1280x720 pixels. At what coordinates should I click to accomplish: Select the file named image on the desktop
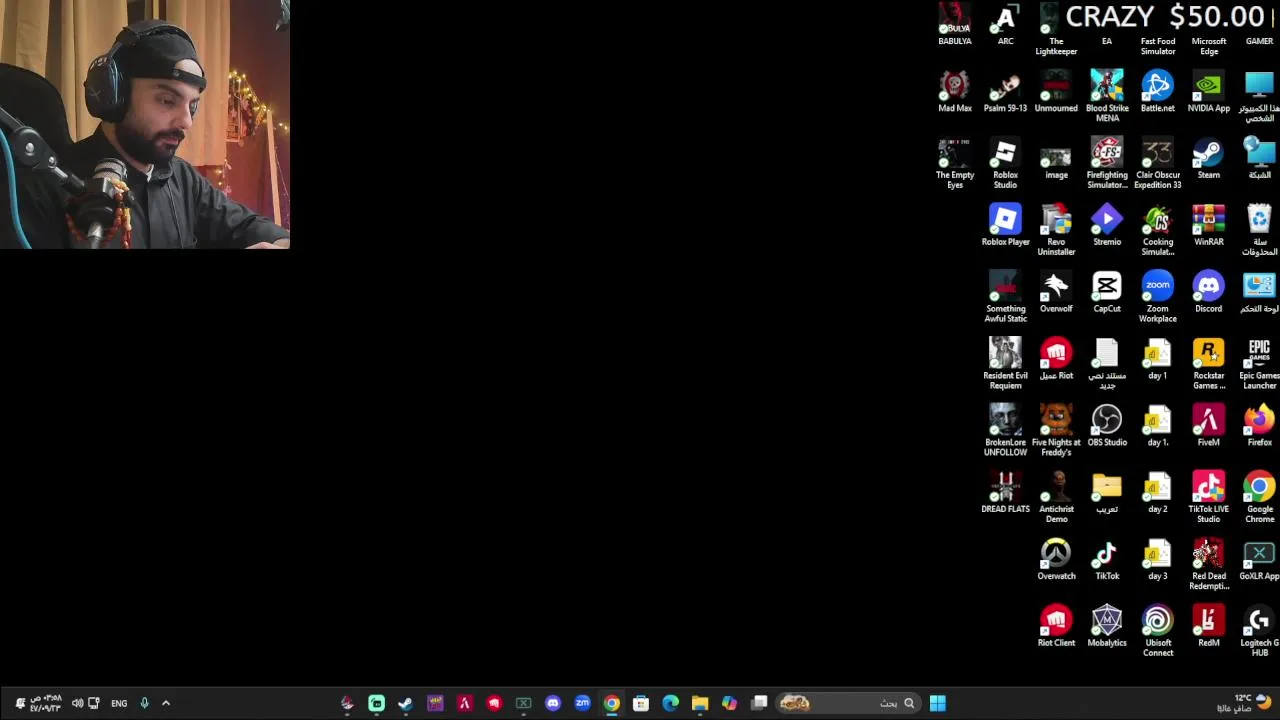[x=1056, y=159]
